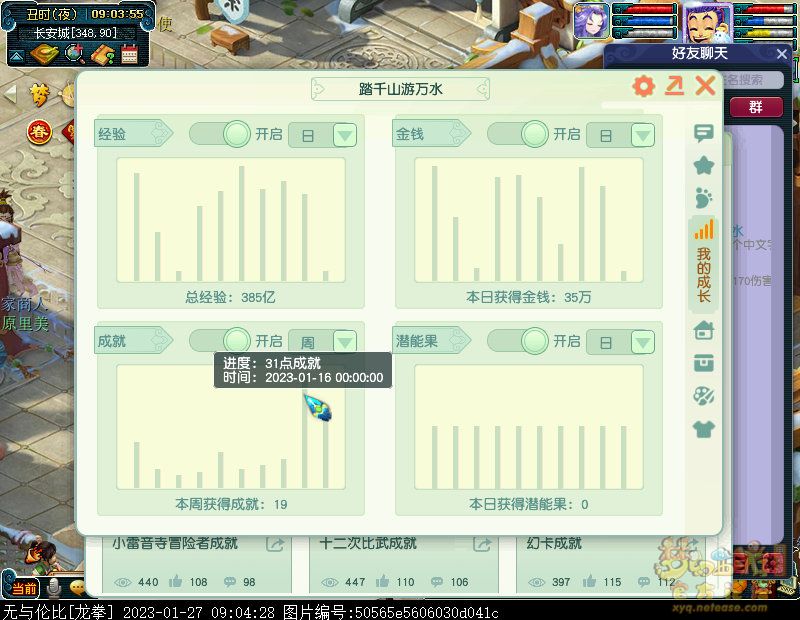800x620 pixels.
Task: Expand the 经验 period dropdown
Action: (x=345, y=135)
